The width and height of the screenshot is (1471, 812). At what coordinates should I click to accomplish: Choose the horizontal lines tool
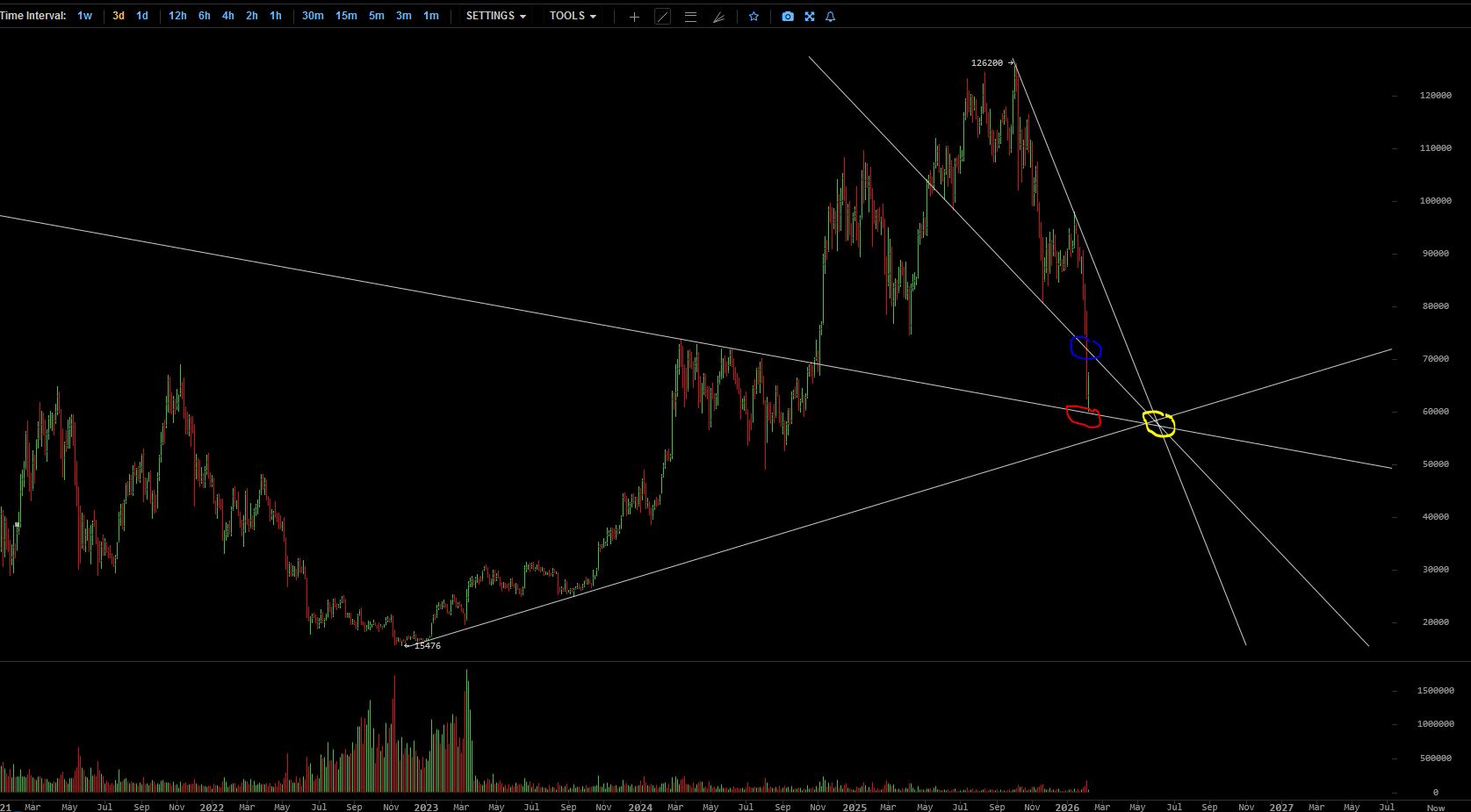pos(690,17)
